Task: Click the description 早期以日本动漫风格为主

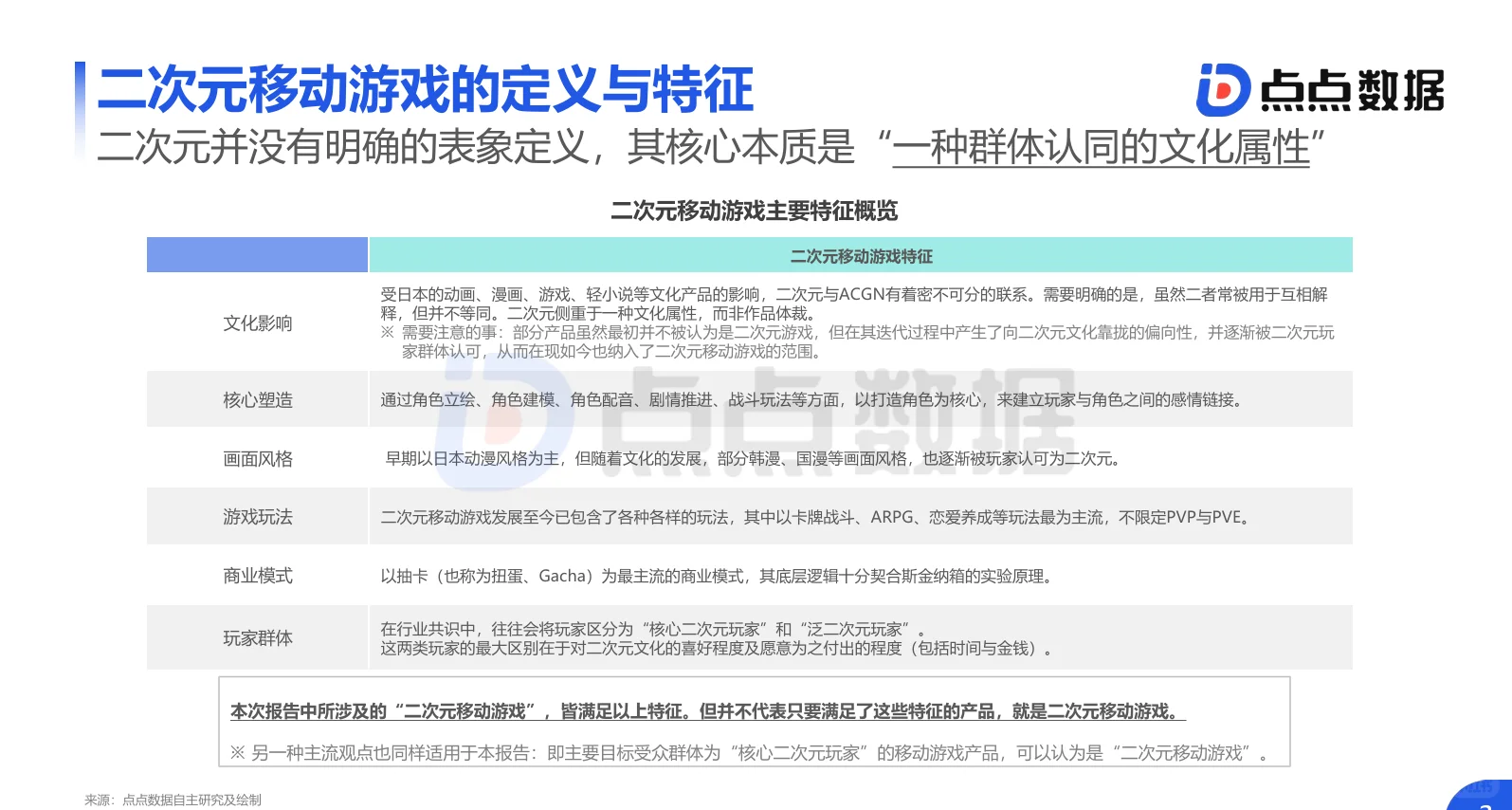Action: [756, 459]
